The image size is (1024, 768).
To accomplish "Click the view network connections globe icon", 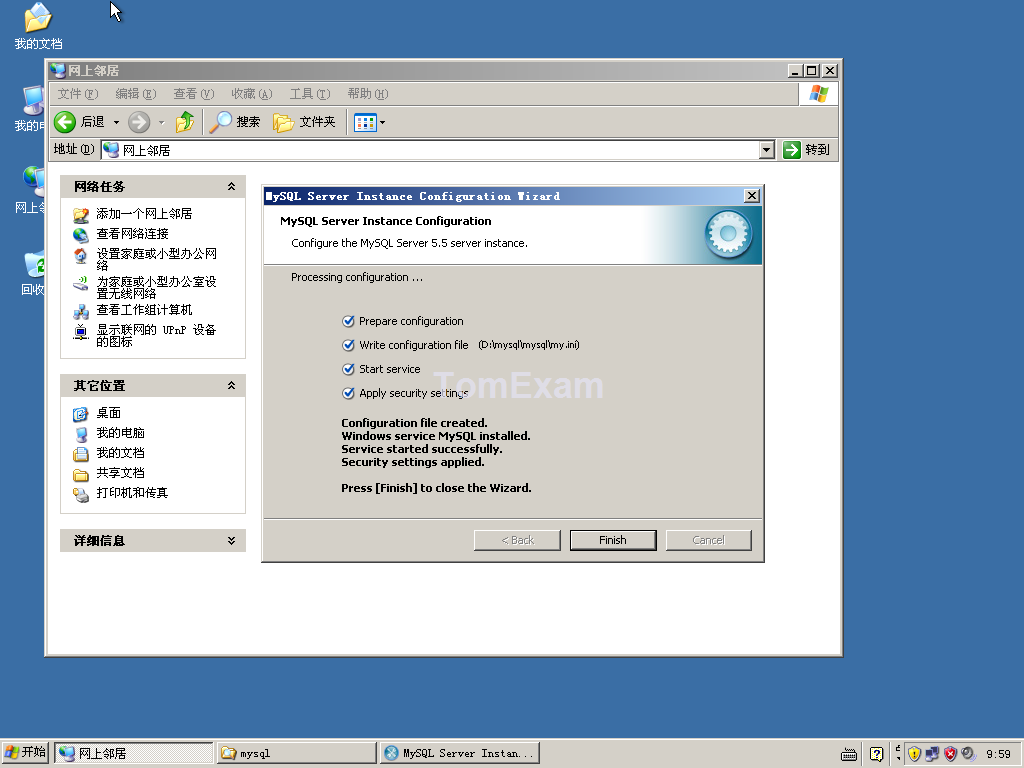I will pyautogui.click(x=80, y=234).
